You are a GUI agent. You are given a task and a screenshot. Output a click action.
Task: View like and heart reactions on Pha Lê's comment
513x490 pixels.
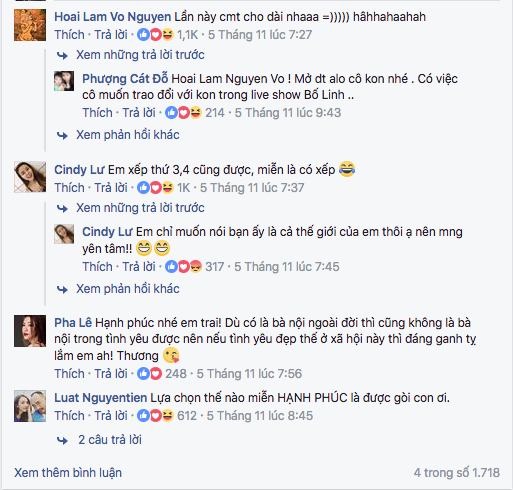click(x=150, y=374)
